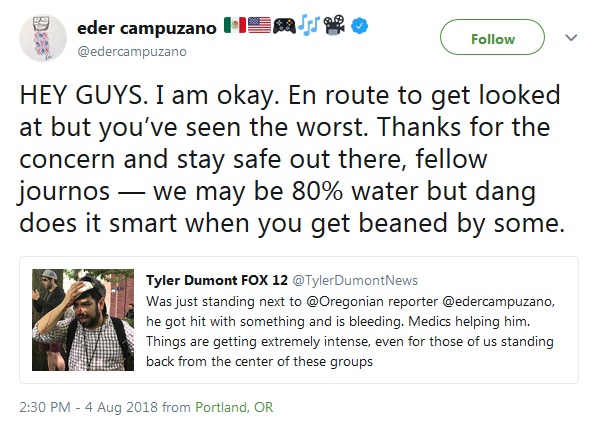604x427 pixels.
Task: Open the quoted tweet's photo thumbnail
Action: [x=83, y=320]
